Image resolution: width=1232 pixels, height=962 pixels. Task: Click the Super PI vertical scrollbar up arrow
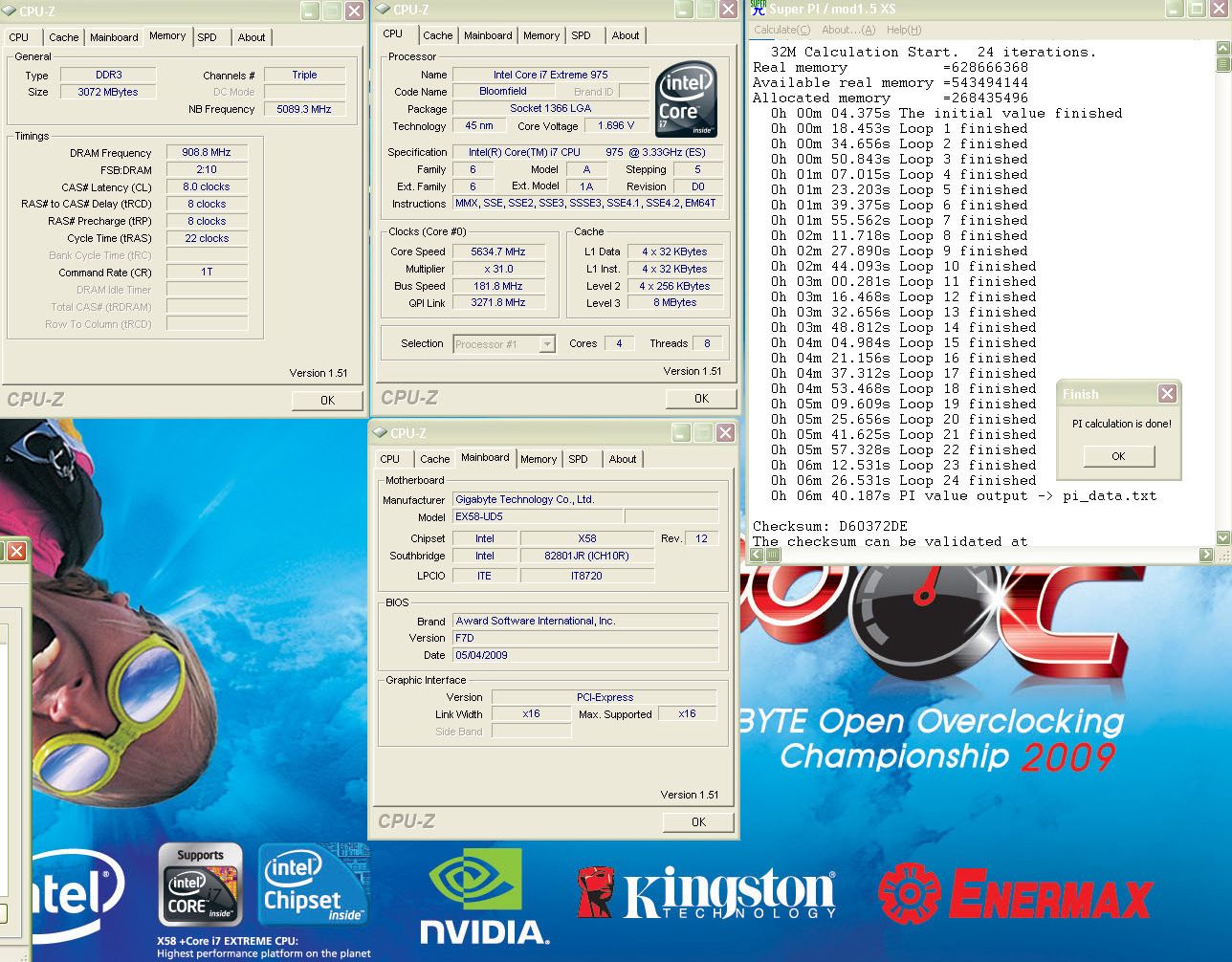[1223, 49]
